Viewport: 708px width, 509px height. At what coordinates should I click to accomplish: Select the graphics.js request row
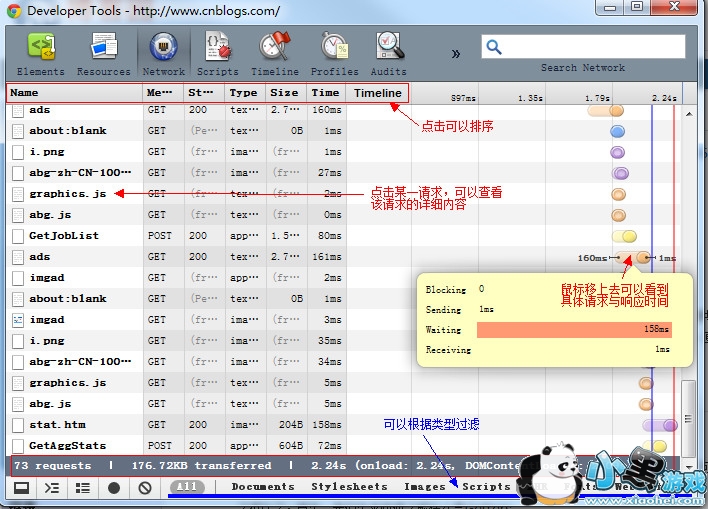pyautogui.click(x=67, y=194)
